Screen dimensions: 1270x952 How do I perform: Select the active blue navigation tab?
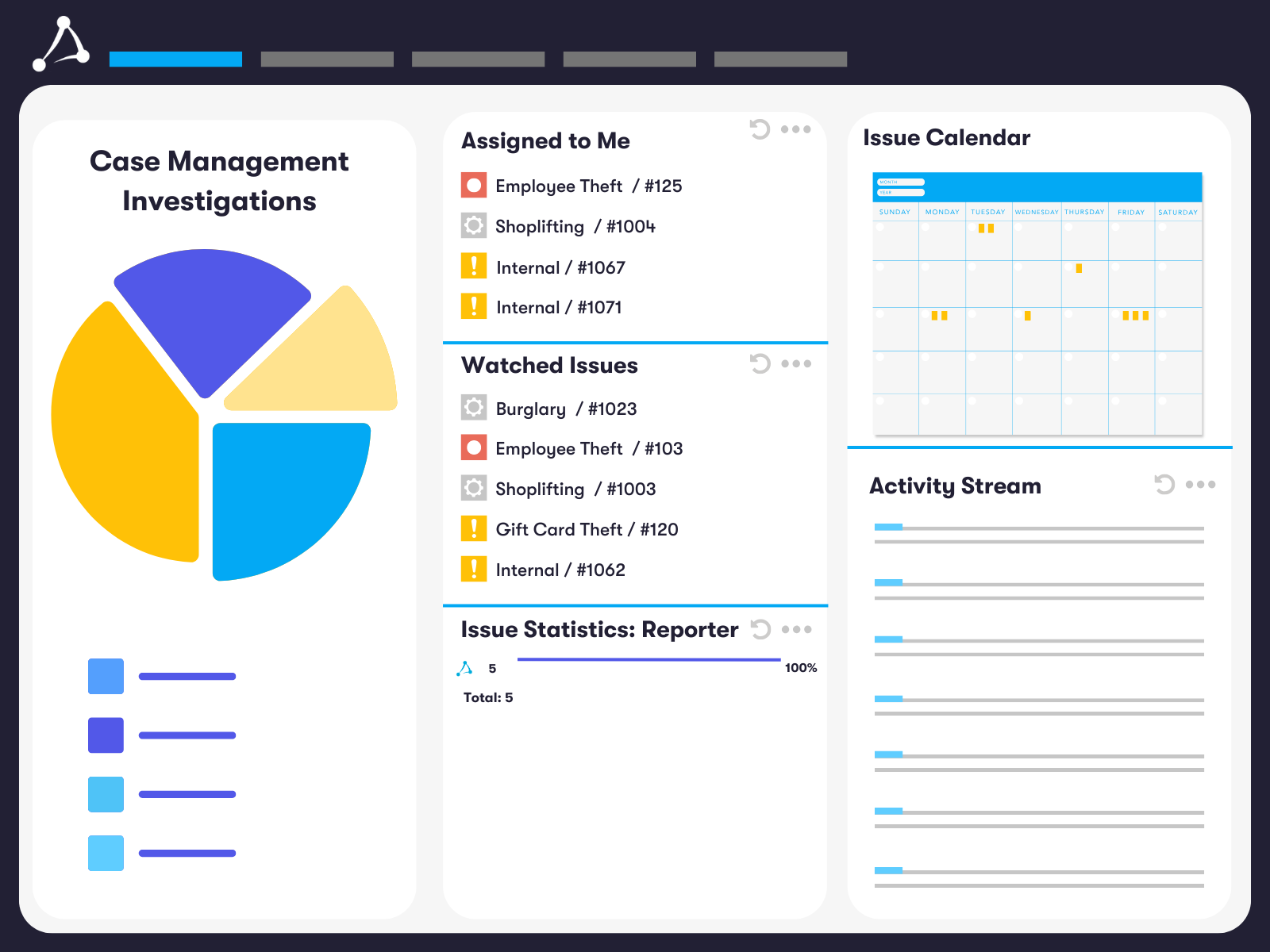(175, 59)
